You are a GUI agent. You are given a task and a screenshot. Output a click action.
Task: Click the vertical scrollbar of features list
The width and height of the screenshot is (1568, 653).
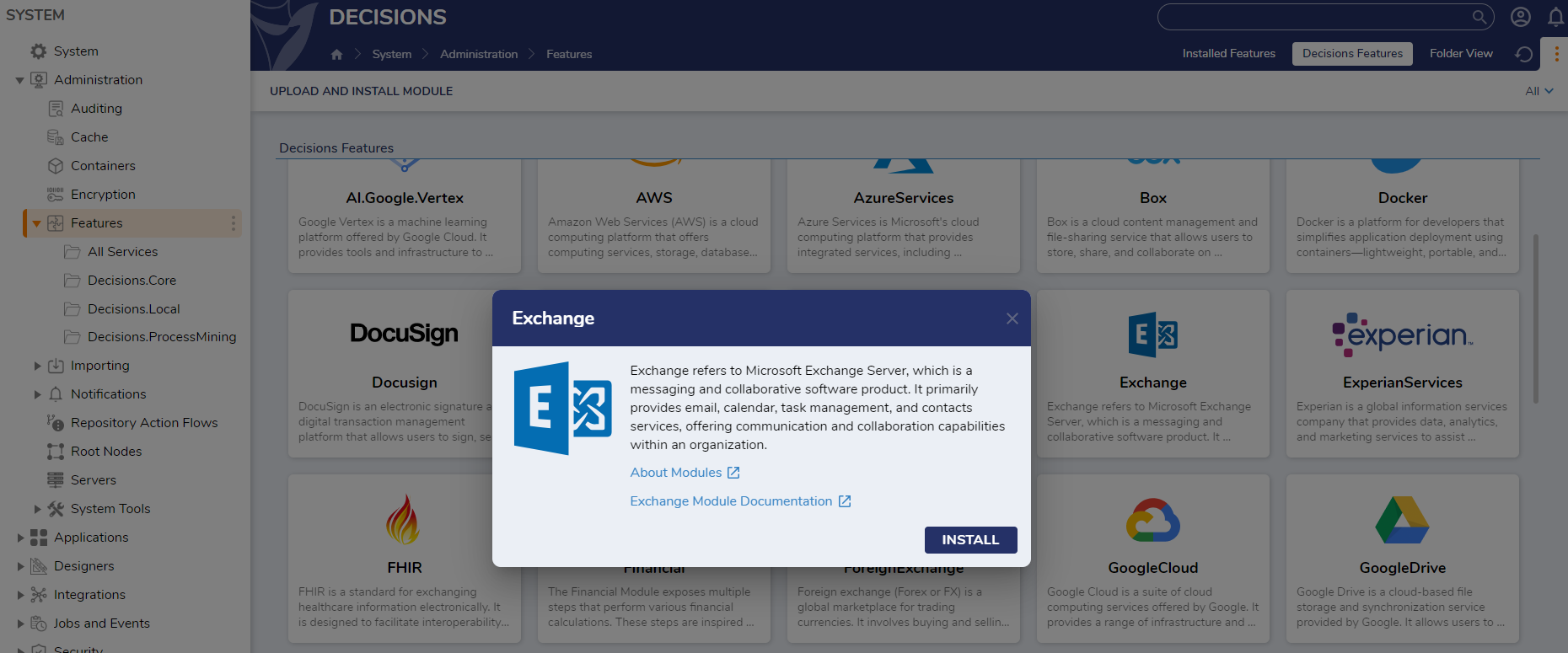[1536, 318]
